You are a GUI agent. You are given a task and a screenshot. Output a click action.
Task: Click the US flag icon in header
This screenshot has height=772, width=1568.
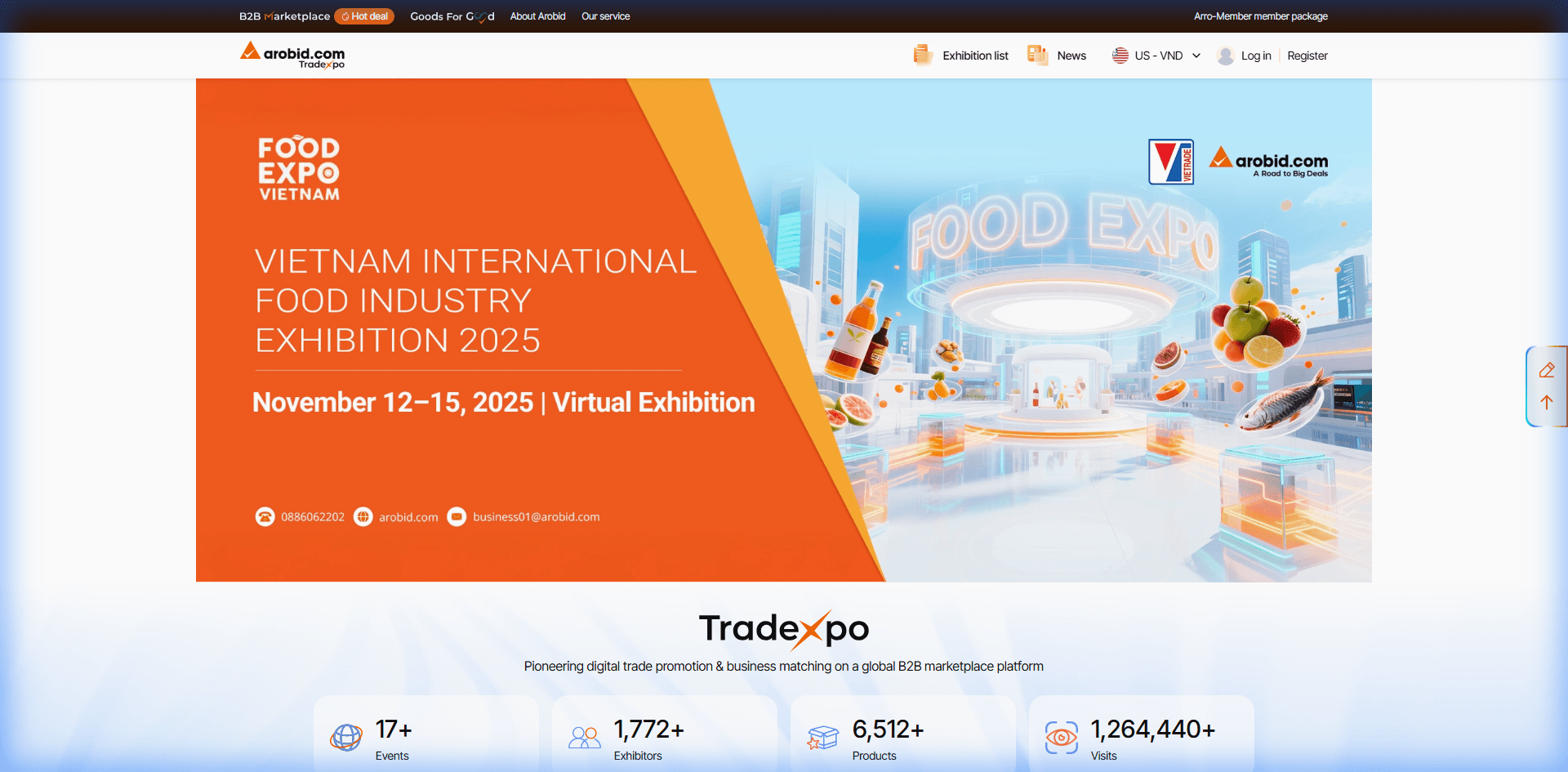click(1120, 55)
